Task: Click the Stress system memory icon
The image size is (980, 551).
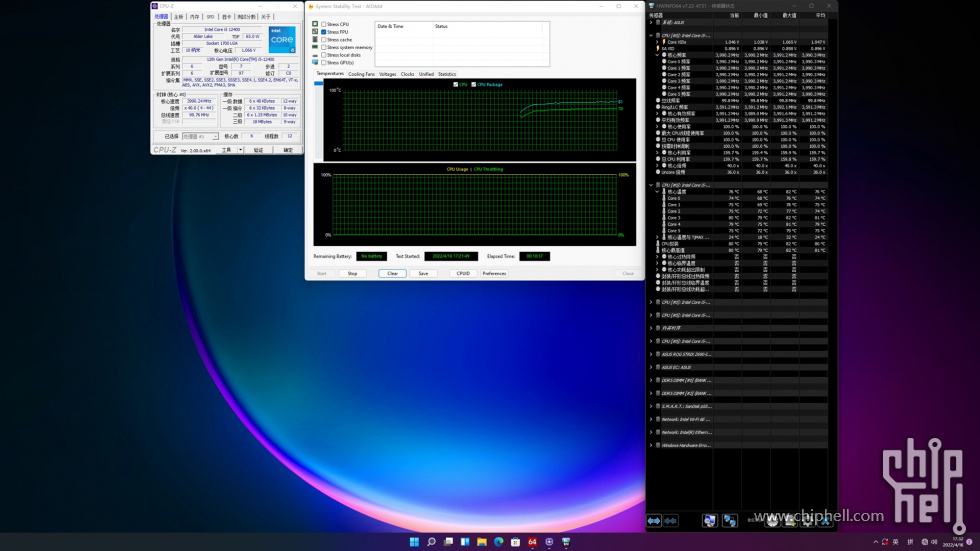Action: pos(316,47)
